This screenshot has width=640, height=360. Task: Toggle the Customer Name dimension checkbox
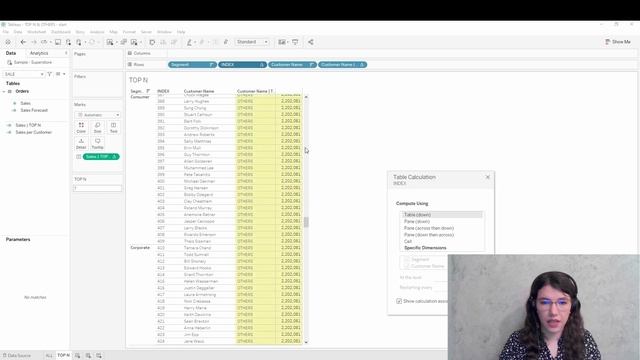(407, 266)
